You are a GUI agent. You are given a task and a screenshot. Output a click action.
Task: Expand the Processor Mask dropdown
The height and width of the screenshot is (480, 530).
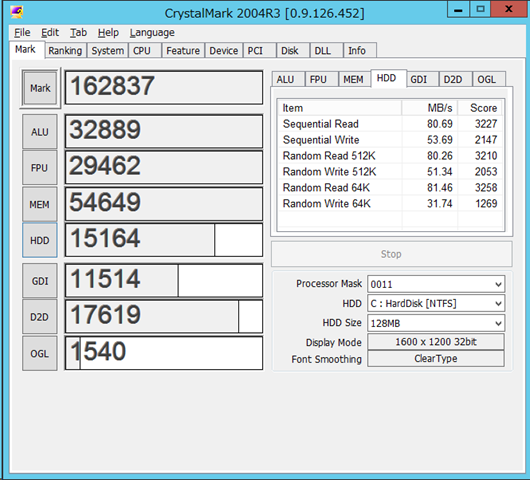[436, 284]
